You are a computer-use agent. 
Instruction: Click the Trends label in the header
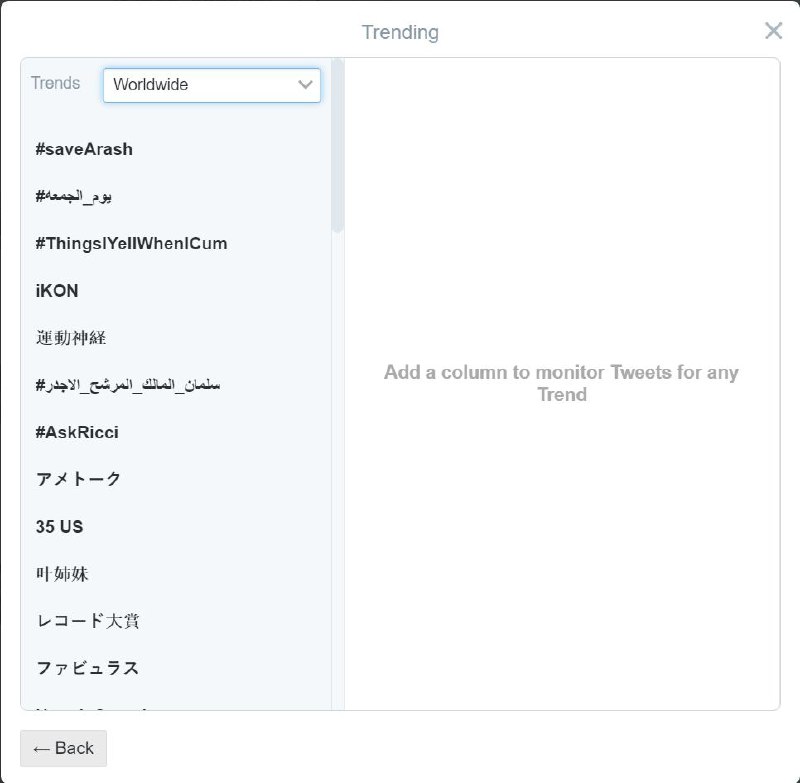click(55, 83)
